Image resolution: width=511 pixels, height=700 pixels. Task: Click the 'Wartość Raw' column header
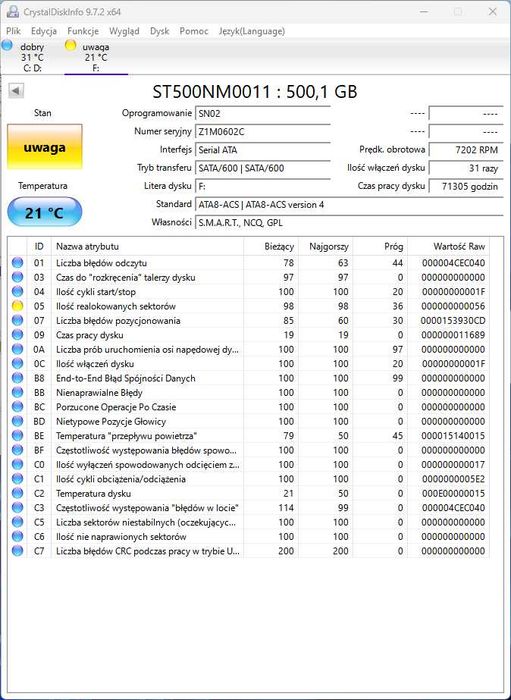449,246
